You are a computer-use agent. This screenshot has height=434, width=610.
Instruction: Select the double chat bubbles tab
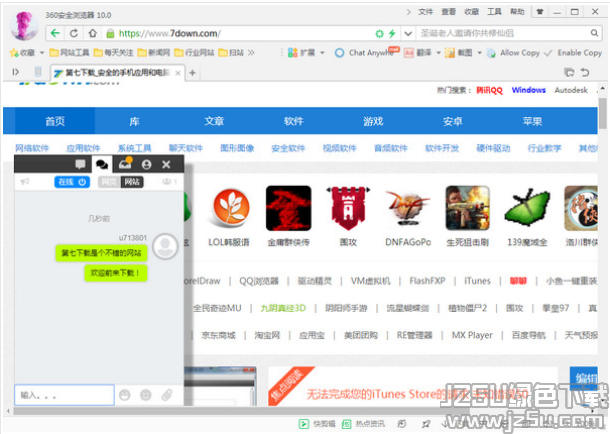[102, 164]
